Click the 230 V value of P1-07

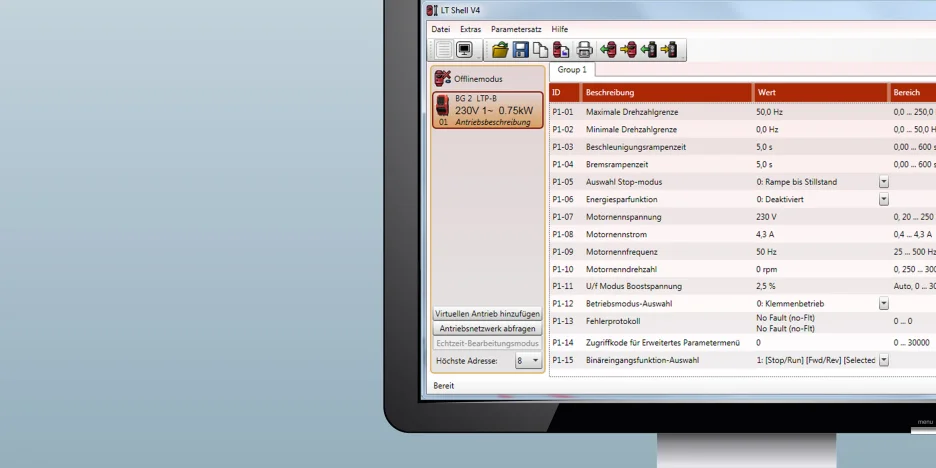click(766, 217)
